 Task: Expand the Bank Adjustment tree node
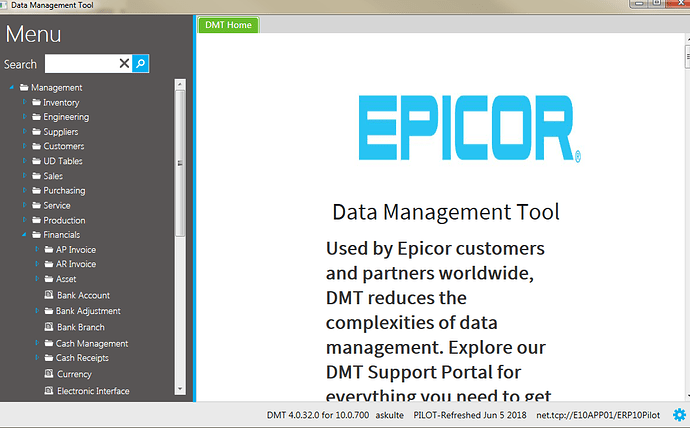pos(37,311)
